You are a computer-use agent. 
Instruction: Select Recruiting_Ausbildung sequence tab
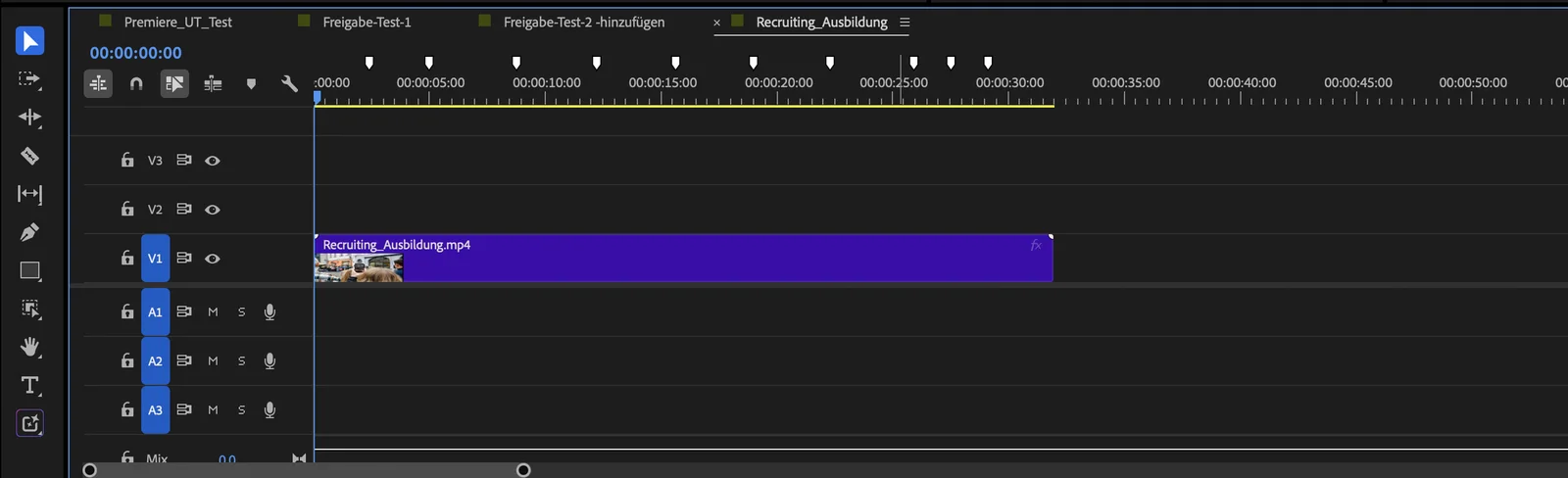(x=821, y=22)
